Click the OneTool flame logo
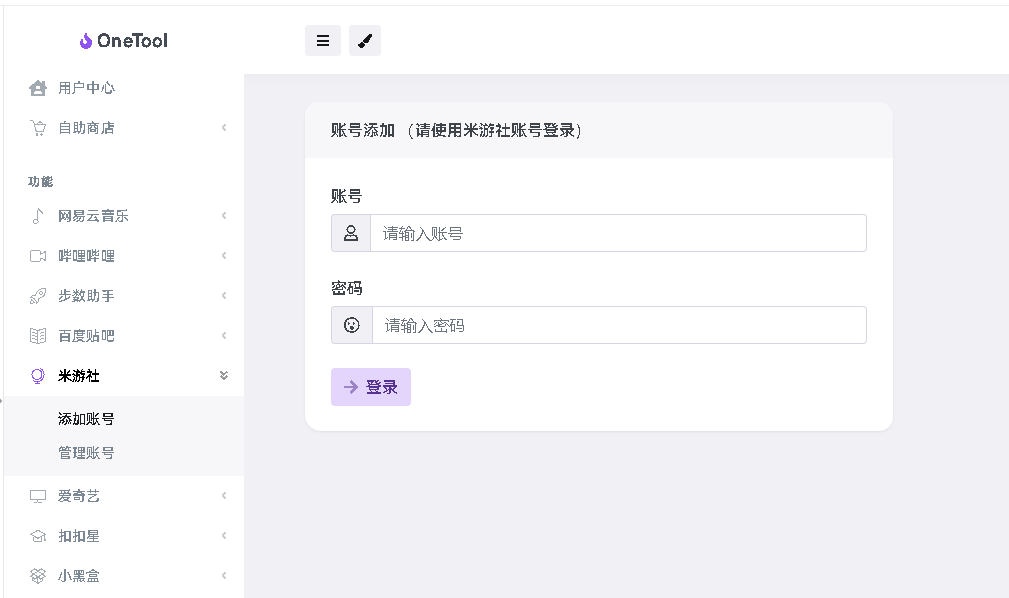The width and height of the screenshot is (1009, 598). coord(86,41)
